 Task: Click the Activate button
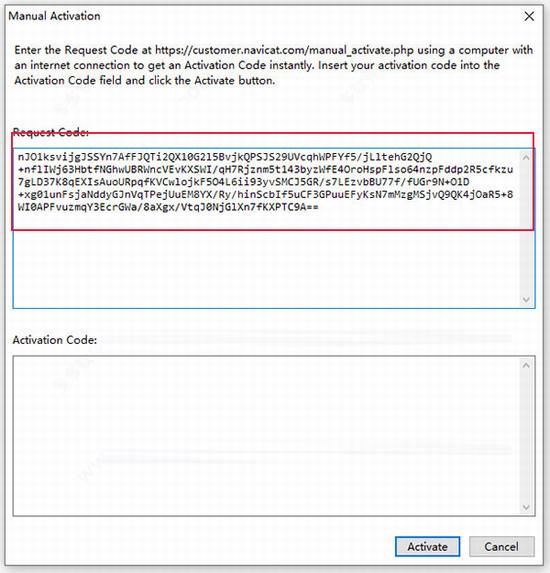pyautogui.click(x=427, y=546)
